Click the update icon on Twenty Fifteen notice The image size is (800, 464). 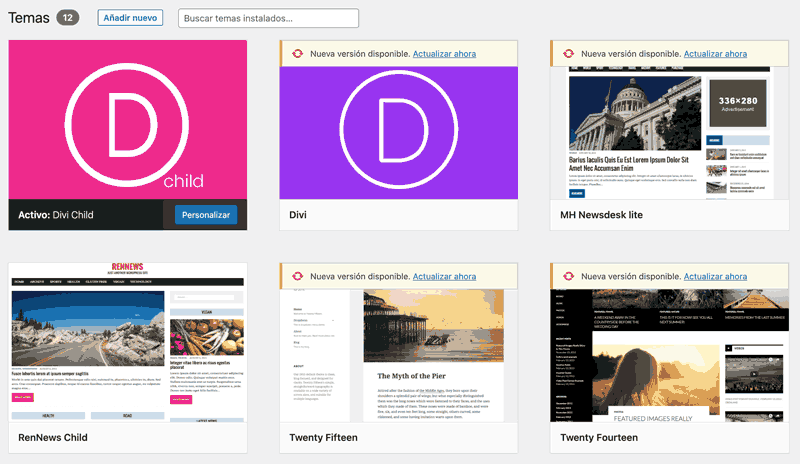click(297, 276)
